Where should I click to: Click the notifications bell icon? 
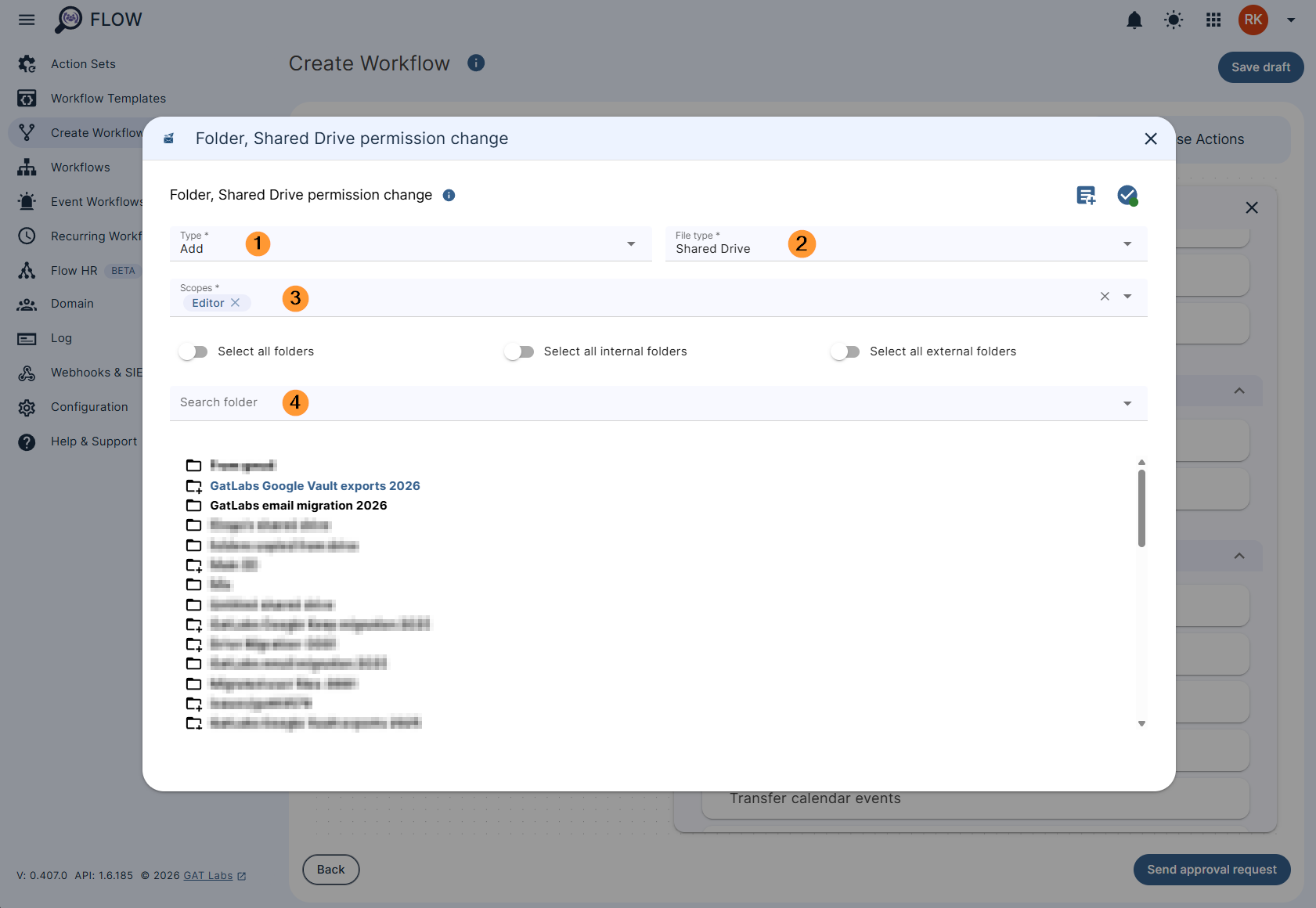click(1135, 20)
